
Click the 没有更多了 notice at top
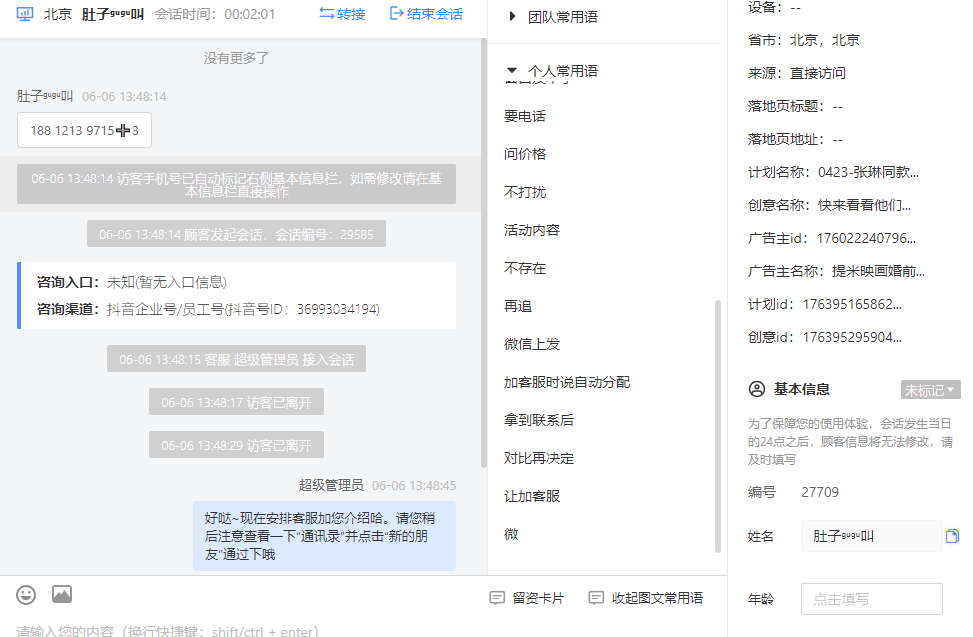[236, 58]
